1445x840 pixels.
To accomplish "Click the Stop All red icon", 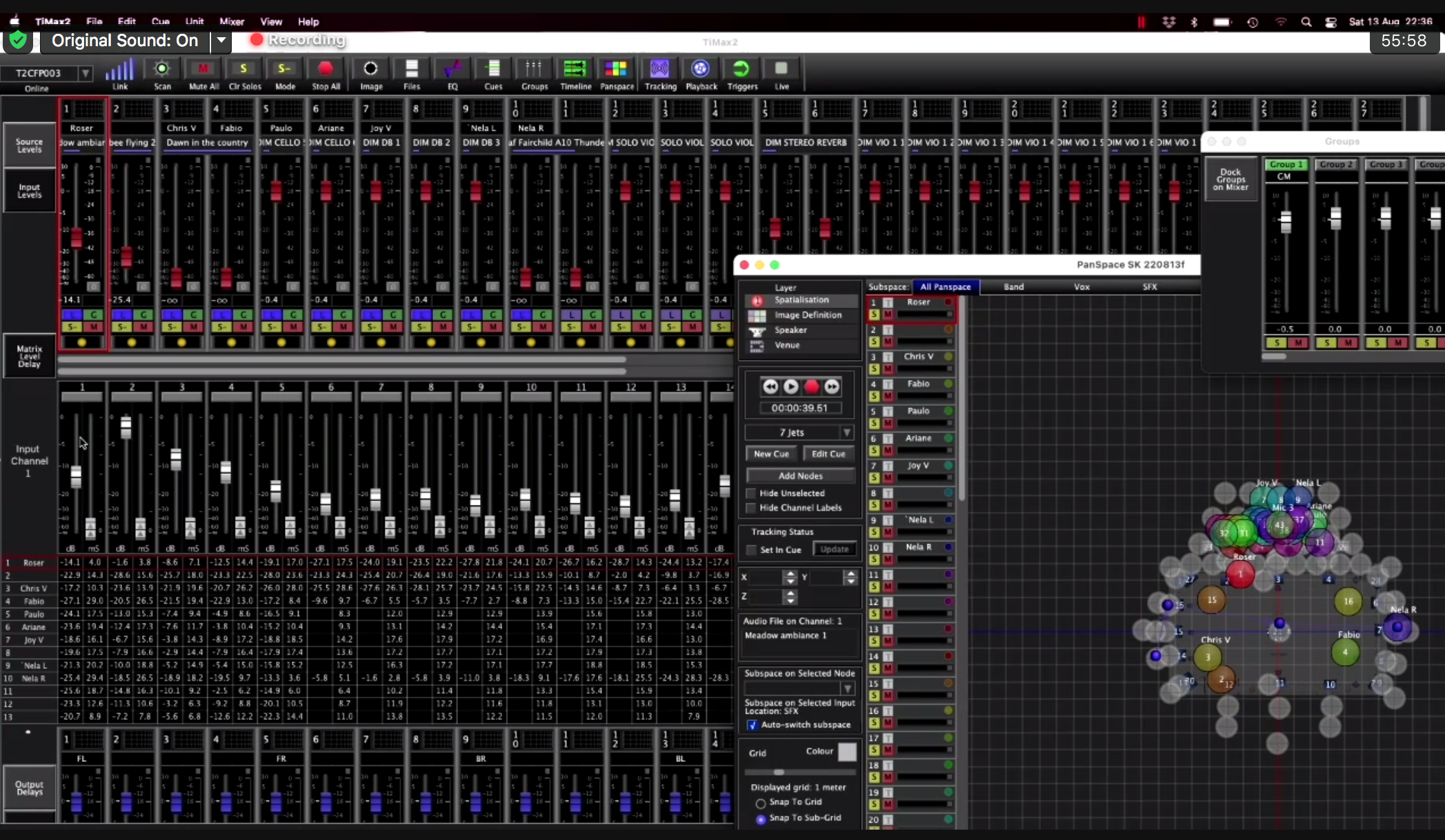I will pyautogui.click(x=326, y=69).
